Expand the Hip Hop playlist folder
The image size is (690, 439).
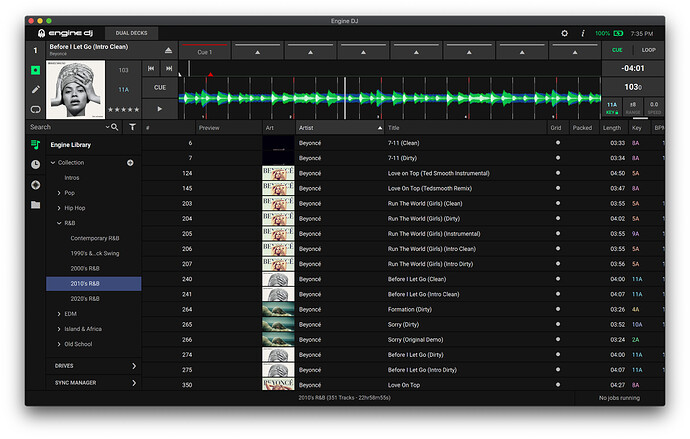coord(59,208)
